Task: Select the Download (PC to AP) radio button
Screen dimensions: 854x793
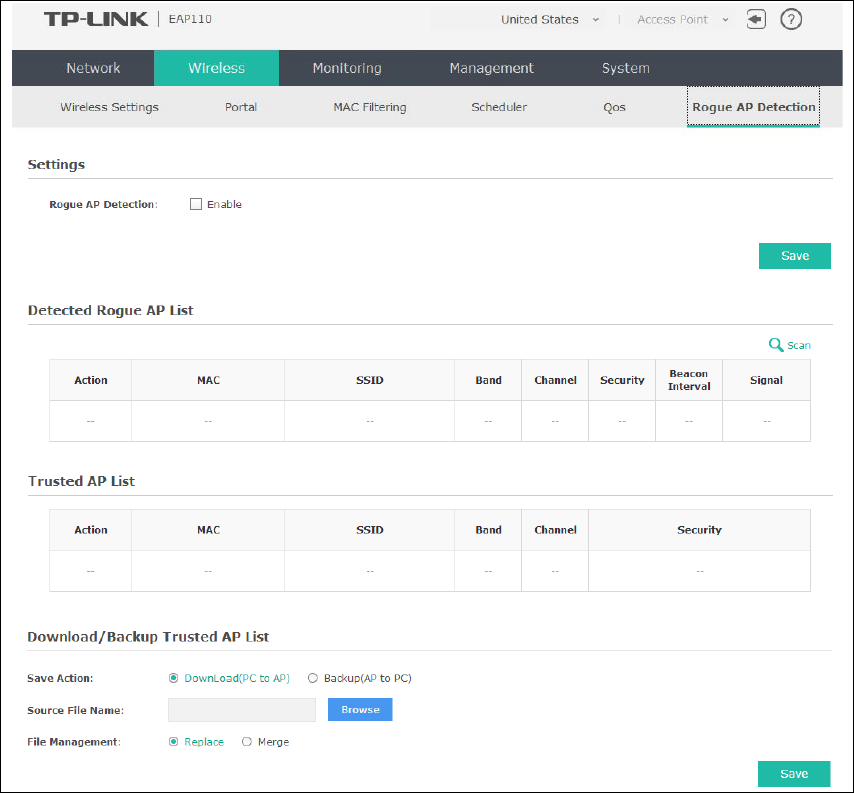Action: [x=173, y=678]
